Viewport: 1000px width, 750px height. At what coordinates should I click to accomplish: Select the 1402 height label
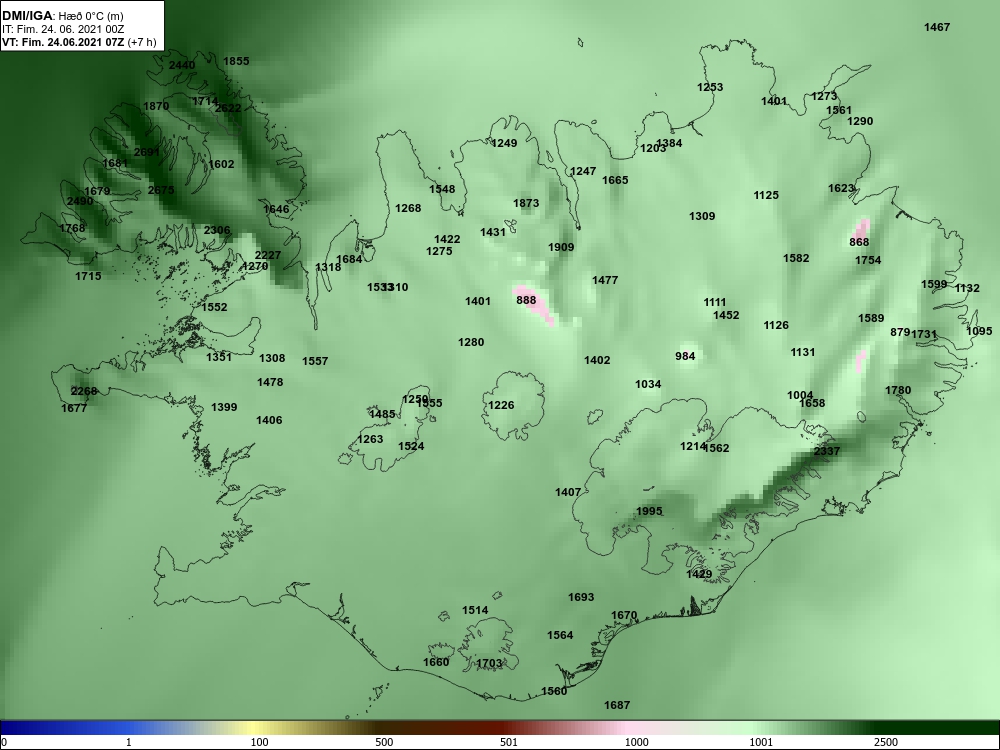point(597,360)
